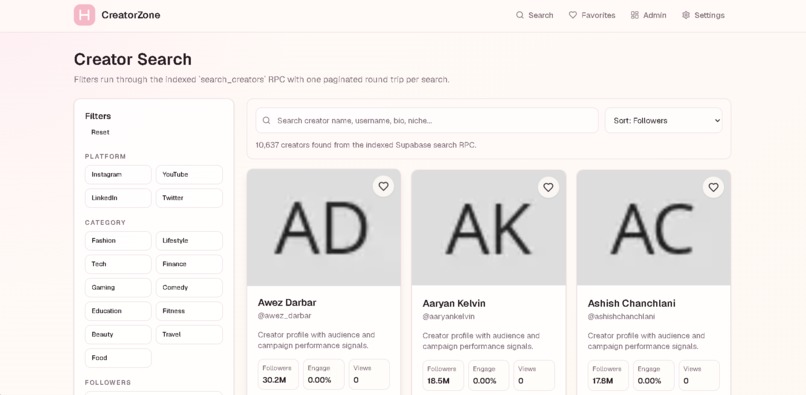Go to the Admin page
Screen dimensions: 806x395
click(649, 15)
